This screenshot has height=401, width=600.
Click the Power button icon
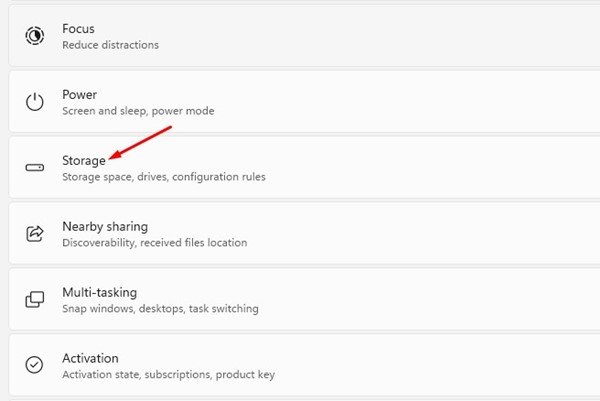click(35, 102)
